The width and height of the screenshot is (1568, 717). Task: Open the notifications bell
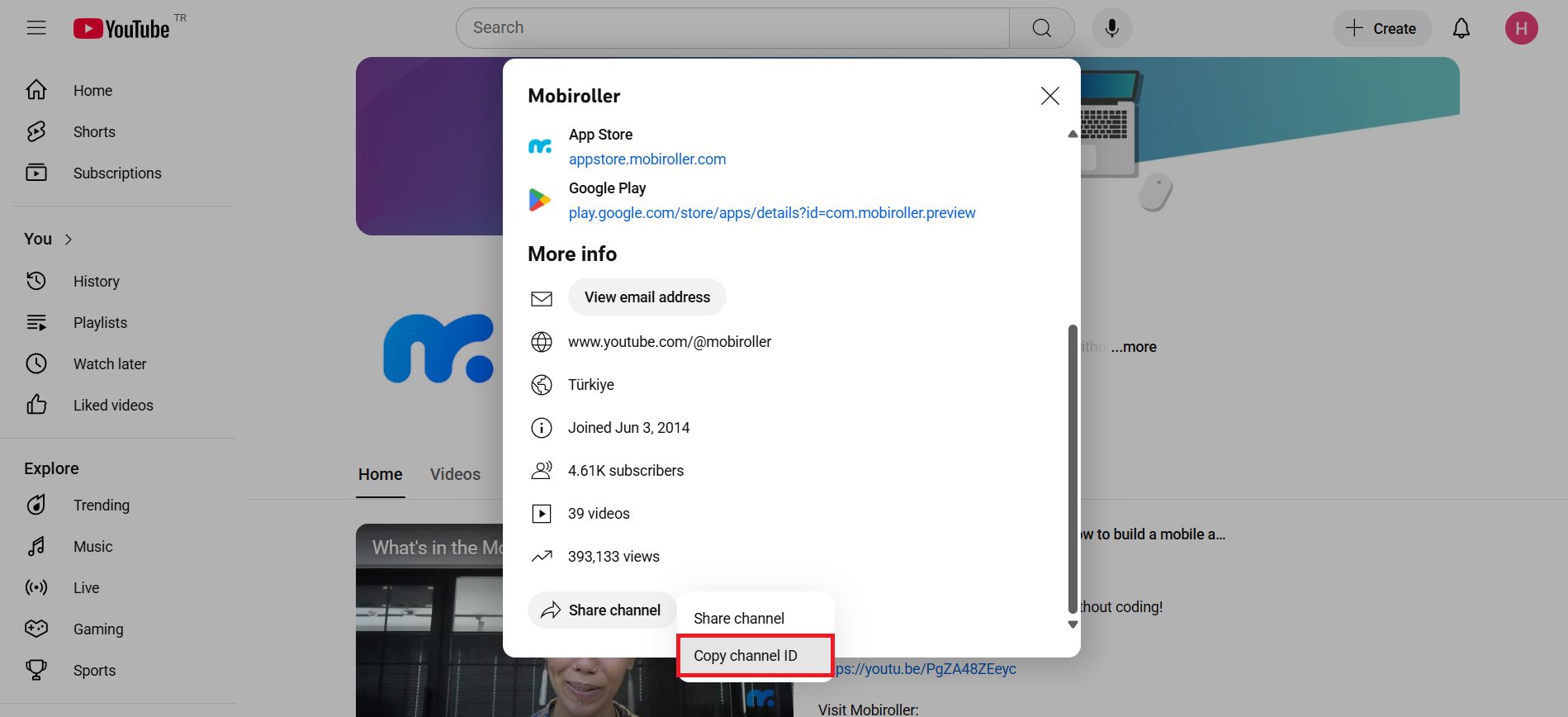point(1461,28)
